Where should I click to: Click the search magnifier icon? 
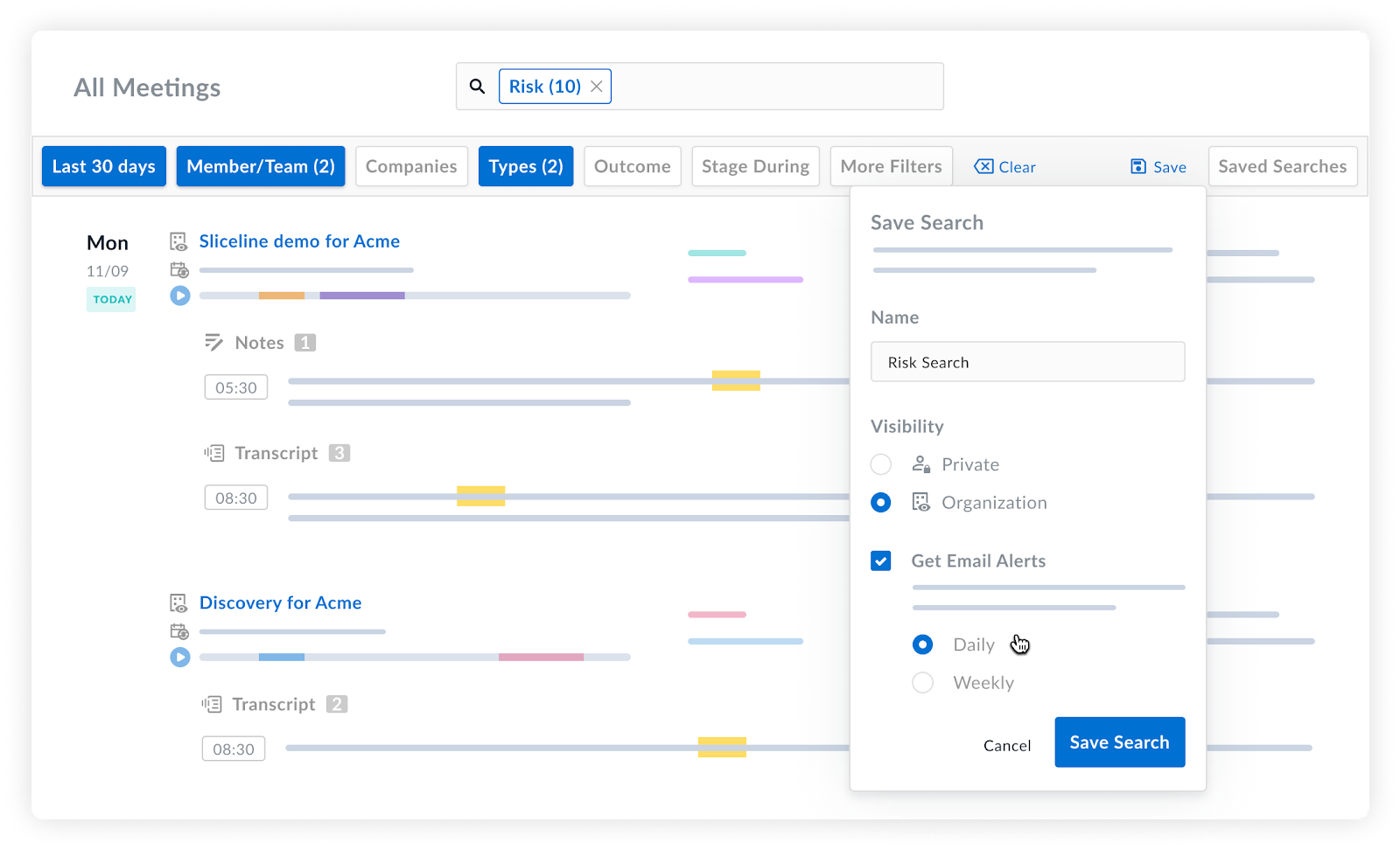click(477, 87)
